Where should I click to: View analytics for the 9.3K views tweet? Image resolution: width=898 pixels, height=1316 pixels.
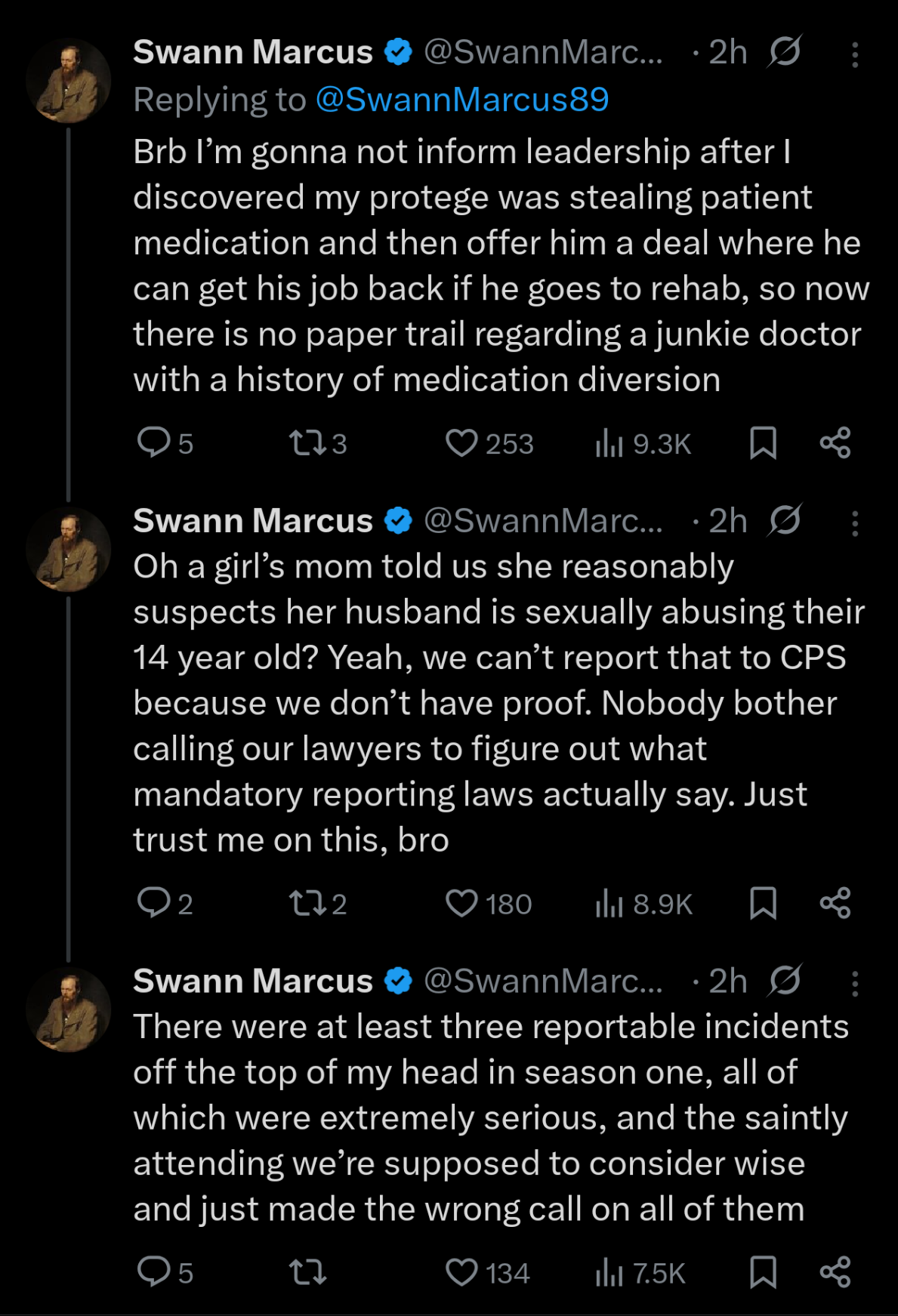point(609,443)
